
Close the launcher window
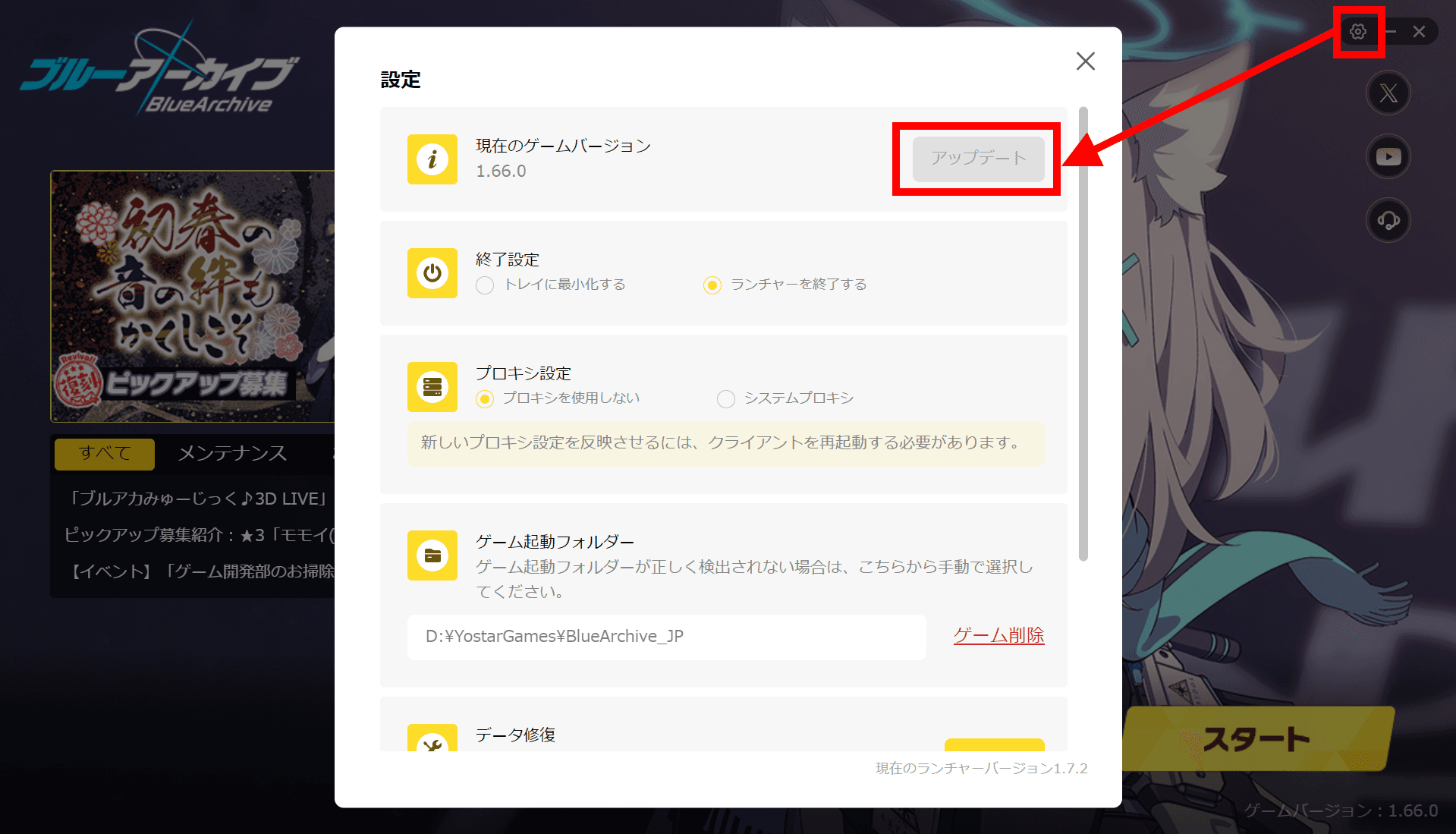tap(1419, 32)
